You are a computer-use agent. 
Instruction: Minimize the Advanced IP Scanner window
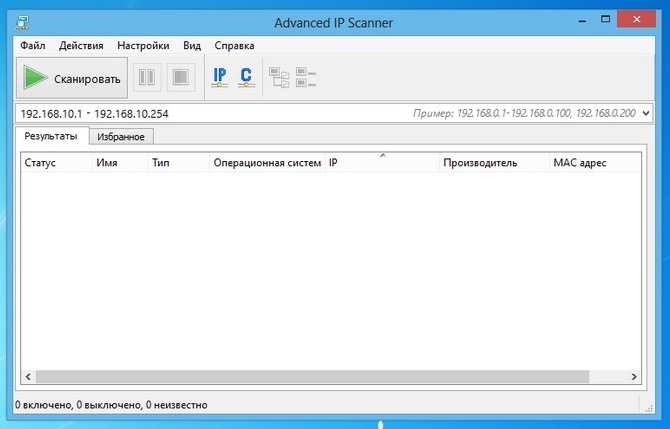[x=582, y=20]
